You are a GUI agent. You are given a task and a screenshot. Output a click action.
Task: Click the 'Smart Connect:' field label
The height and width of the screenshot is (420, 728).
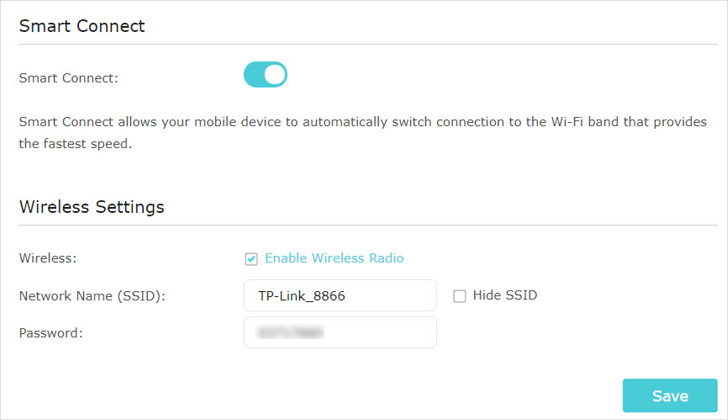(x=68, y=78)
